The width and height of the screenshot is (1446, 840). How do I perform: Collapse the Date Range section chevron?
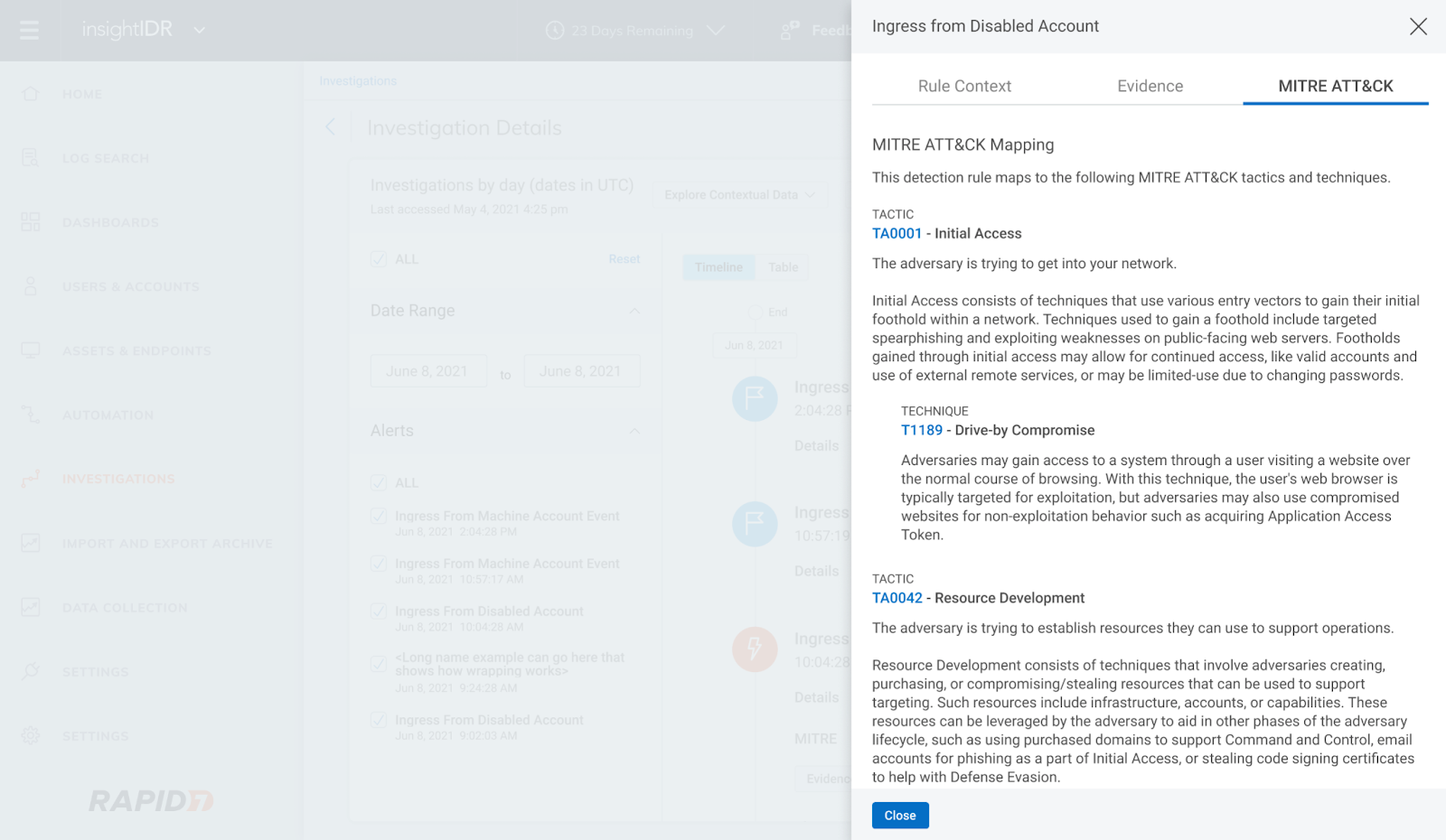634,311
